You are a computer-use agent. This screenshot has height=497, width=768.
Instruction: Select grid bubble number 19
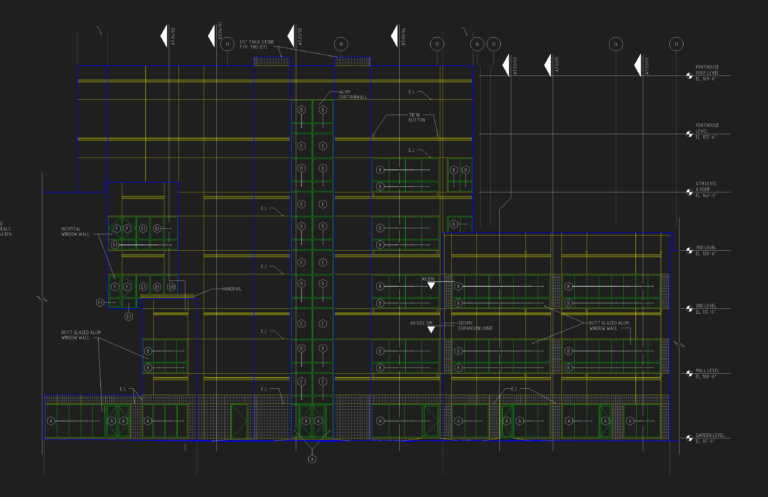(227, 44)
